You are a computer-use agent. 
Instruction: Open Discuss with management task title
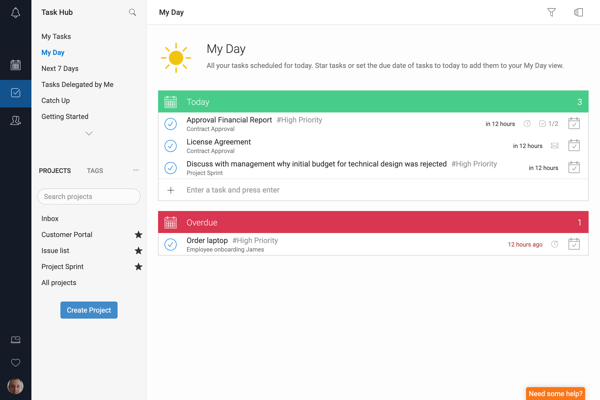tap(316, 164)
